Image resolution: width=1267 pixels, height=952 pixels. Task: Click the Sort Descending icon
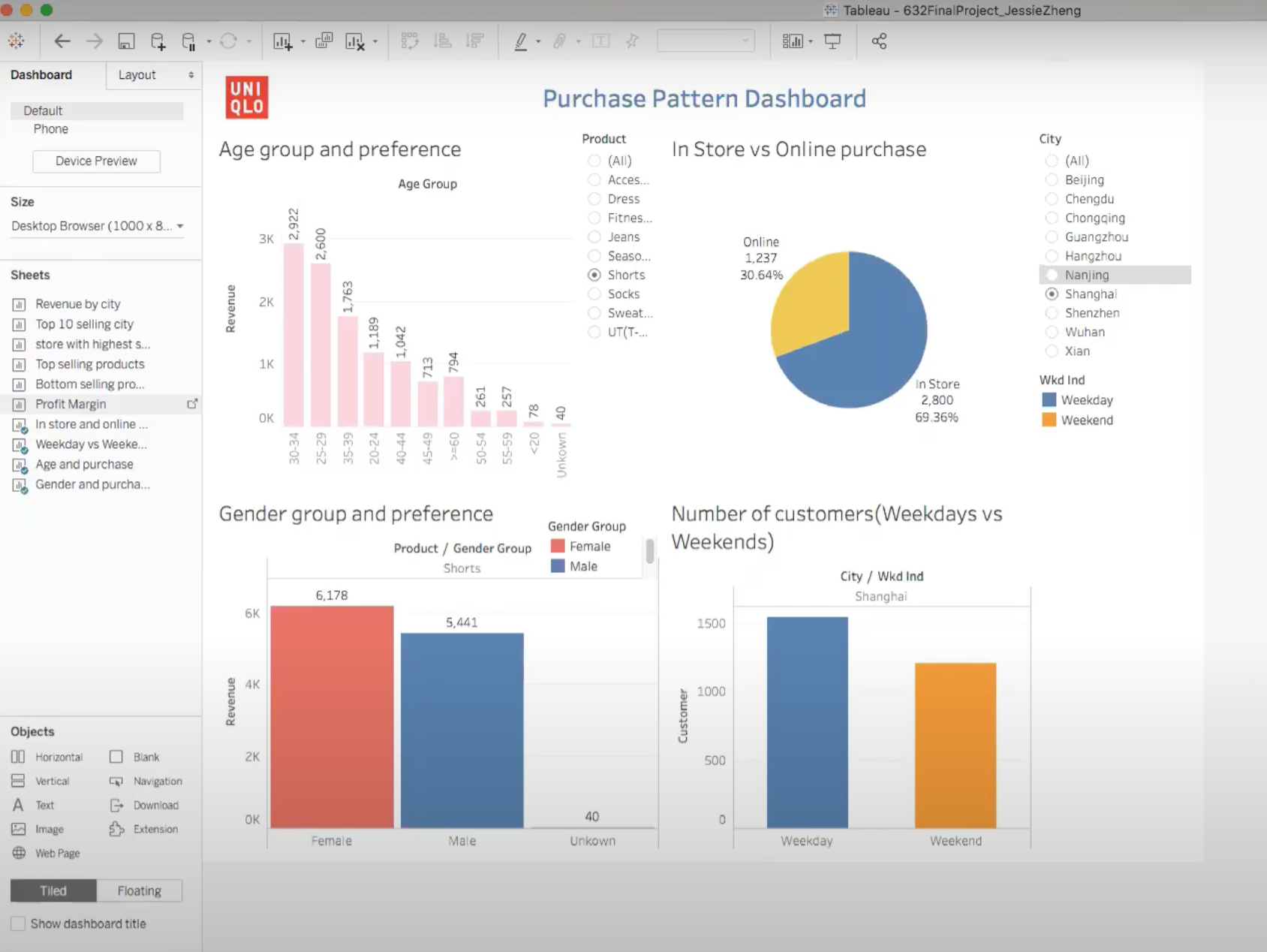[x=474, y=41]
